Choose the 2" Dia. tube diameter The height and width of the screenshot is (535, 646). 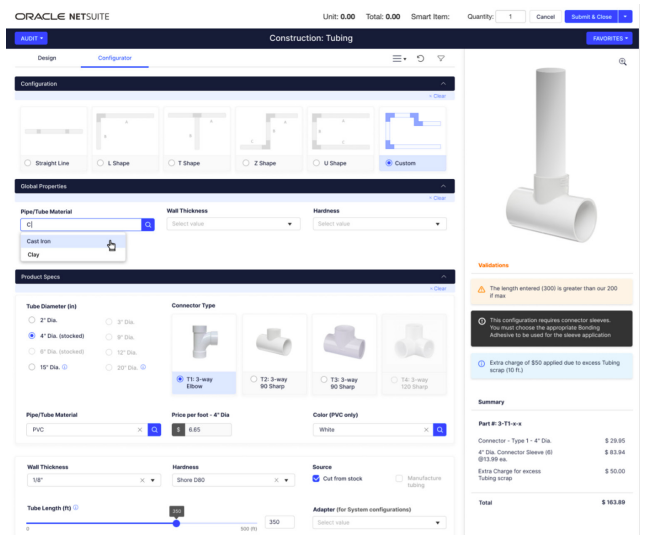(x=32, y=320)
